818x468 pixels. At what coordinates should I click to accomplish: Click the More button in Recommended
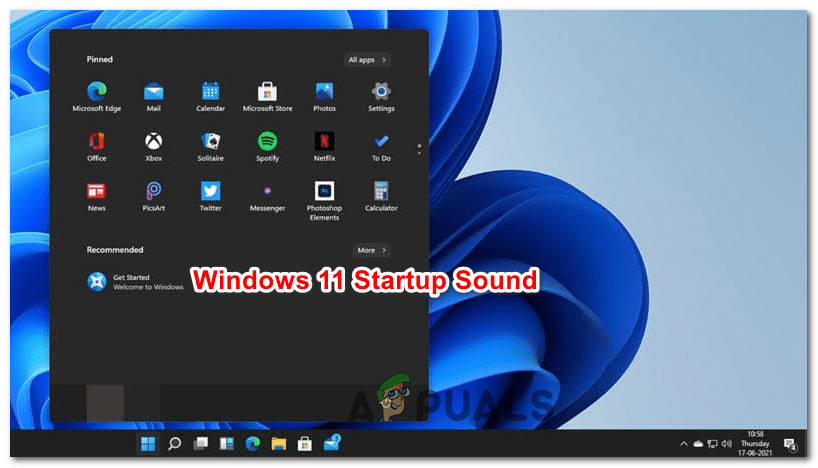371,250
